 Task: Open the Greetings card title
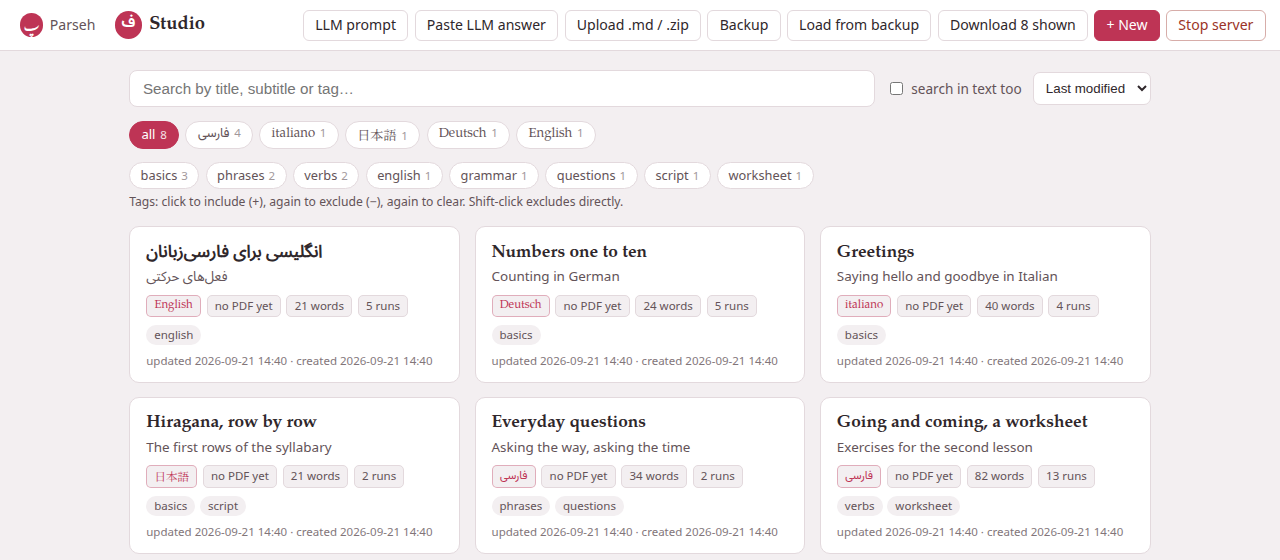click(x=875, y=252)
